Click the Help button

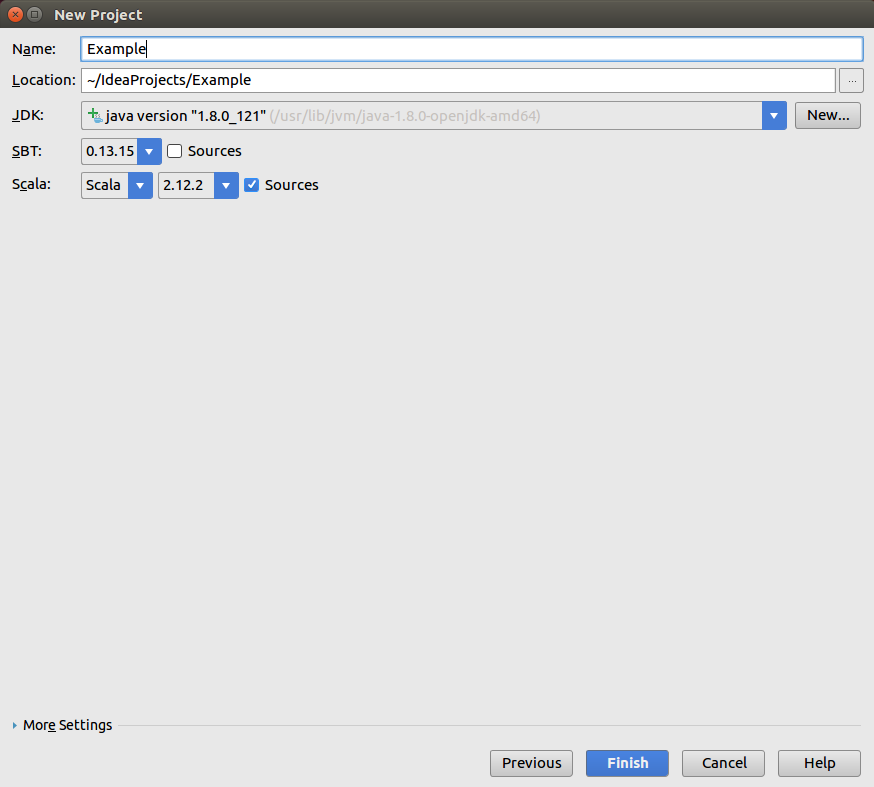(819, 763)
